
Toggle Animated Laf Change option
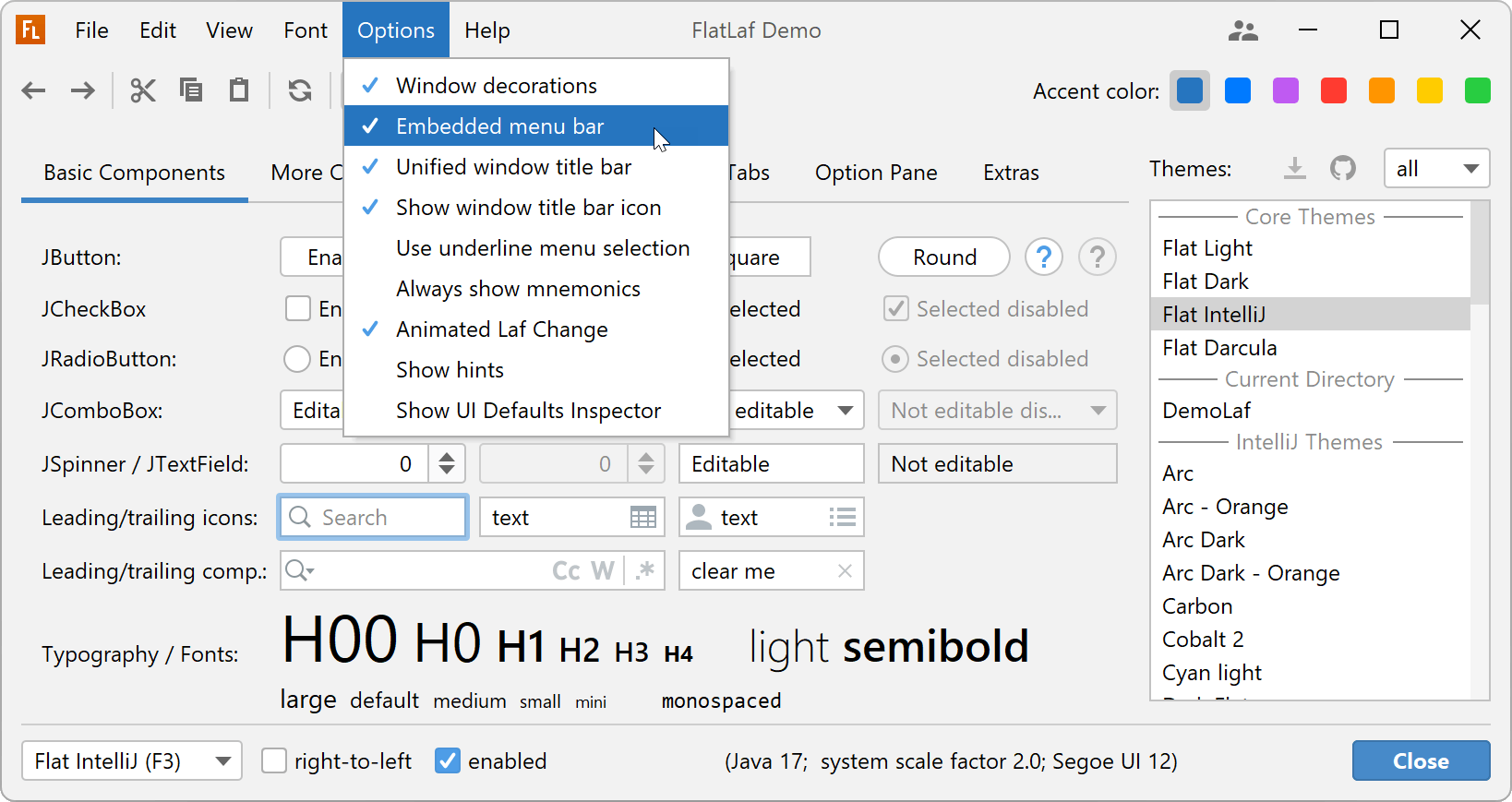pyautogui.click(x=501, y=329)
